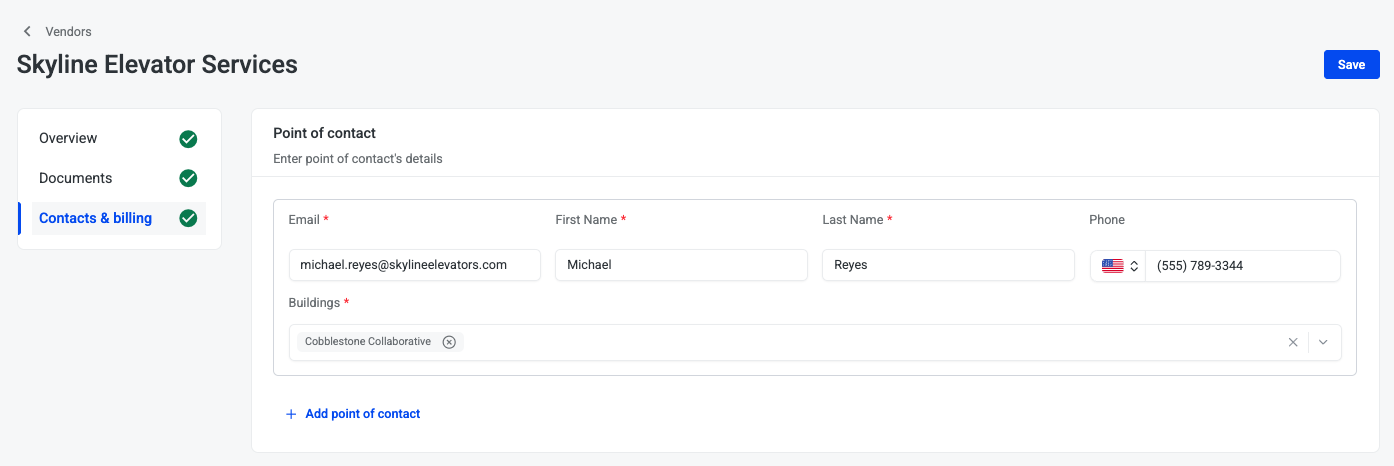Click the green checkmark beside Contacts & billing
This screenshot has height=466, width=1394.
188,218
